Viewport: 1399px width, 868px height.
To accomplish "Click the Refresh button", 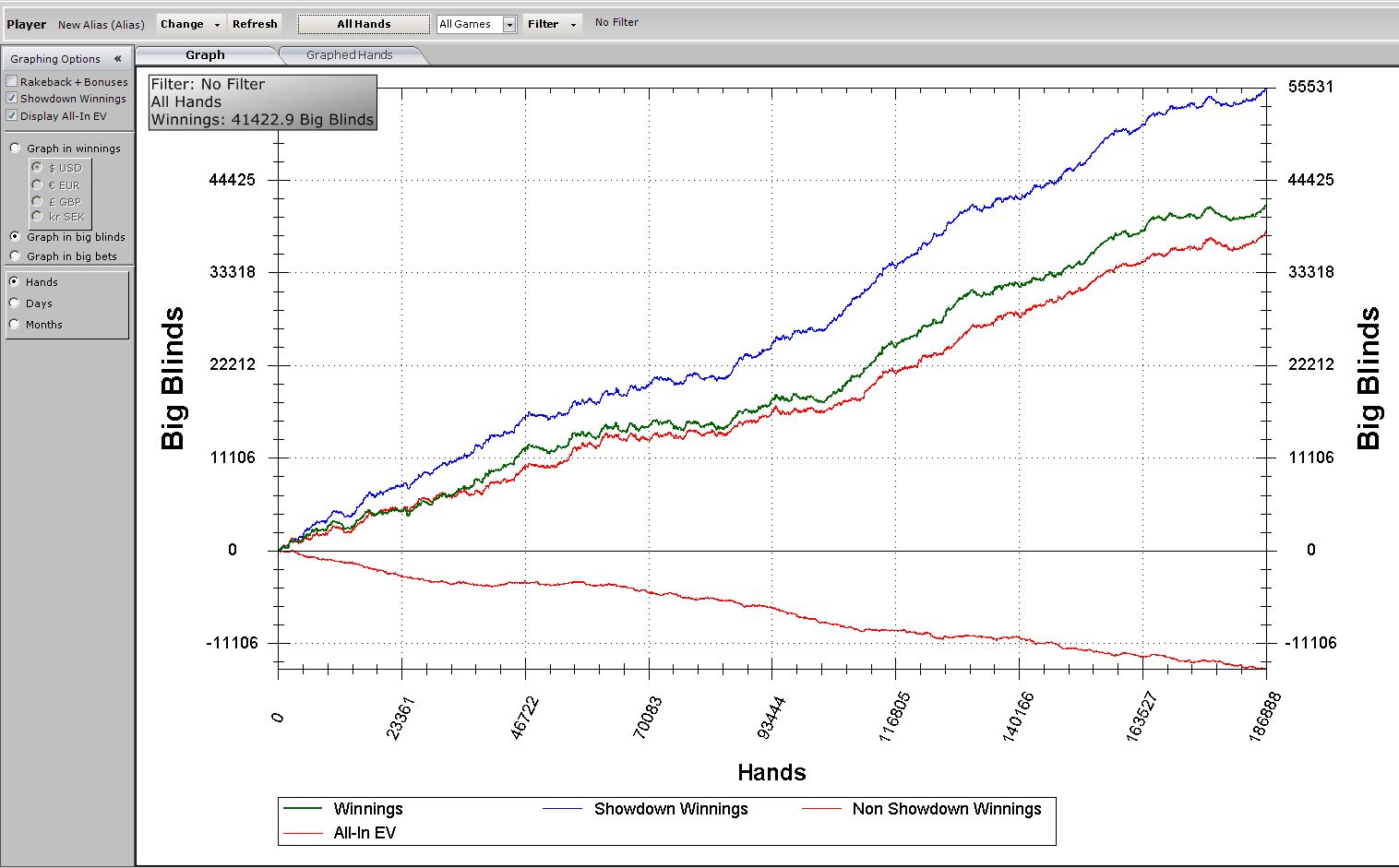I will click(x=255, y=24).
